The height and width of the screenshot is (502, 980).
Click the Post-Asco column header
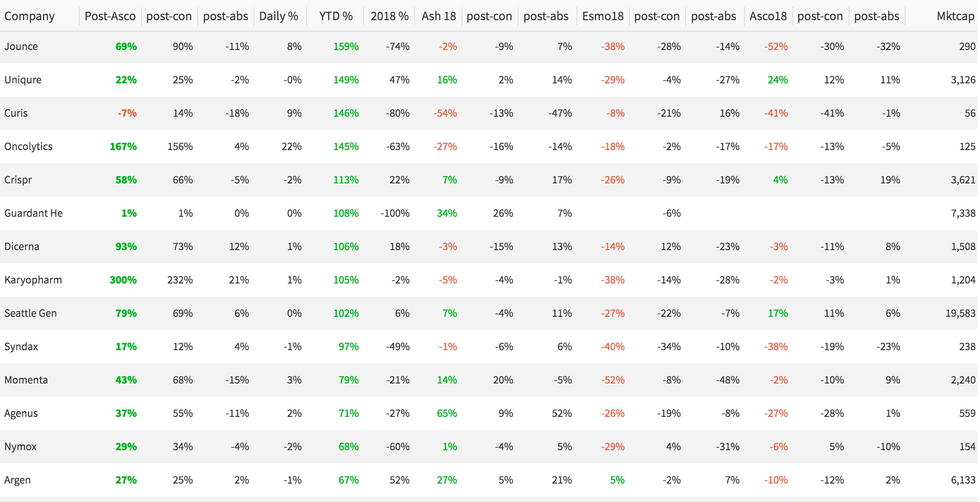pyautogui.click(x=110, y=16)
